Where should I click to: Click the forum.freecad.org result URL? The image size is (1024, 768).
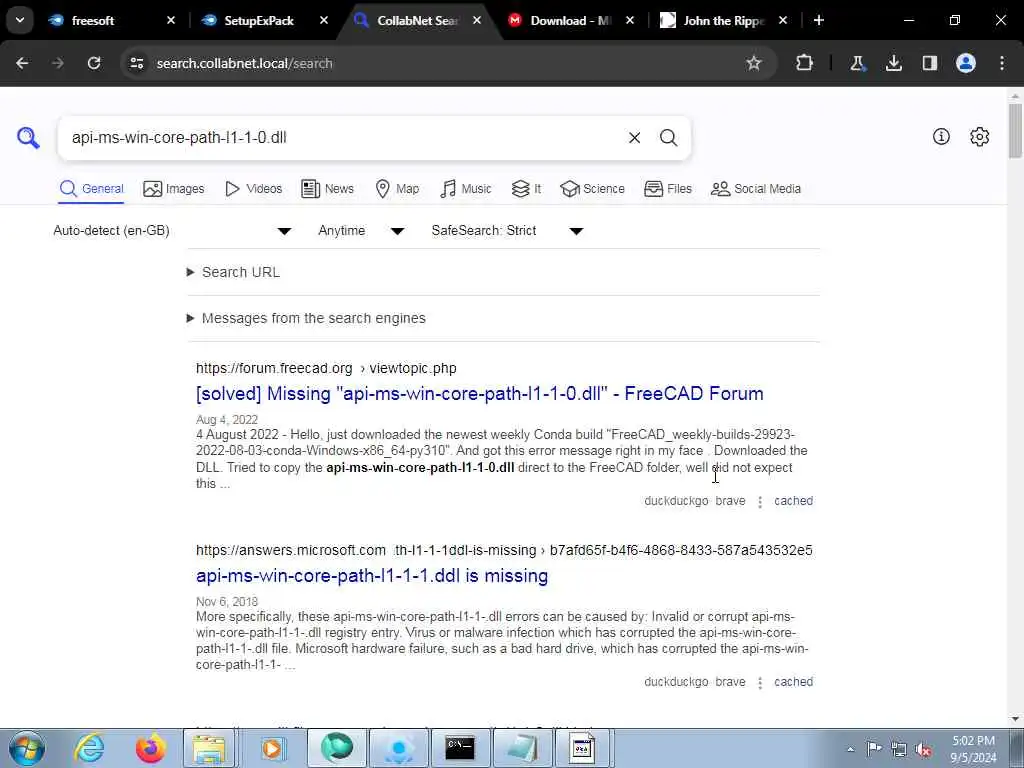pyautogui.click(x=326, y=368)
